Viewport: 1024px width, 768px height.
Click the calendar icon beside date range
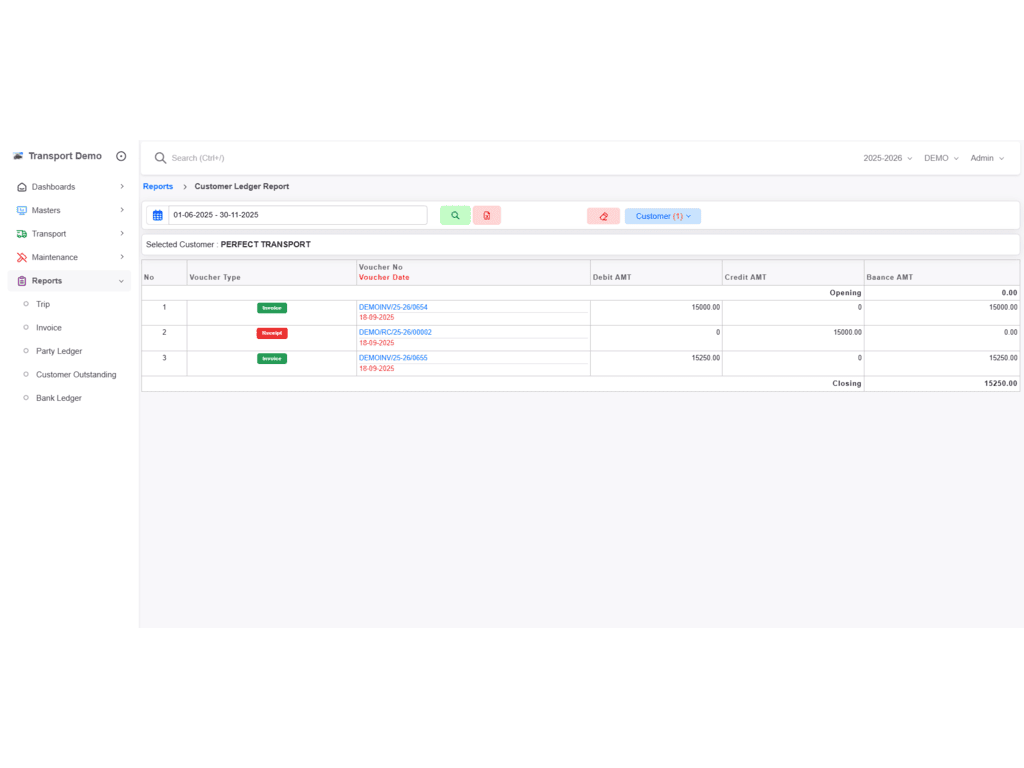pos(158,215)
